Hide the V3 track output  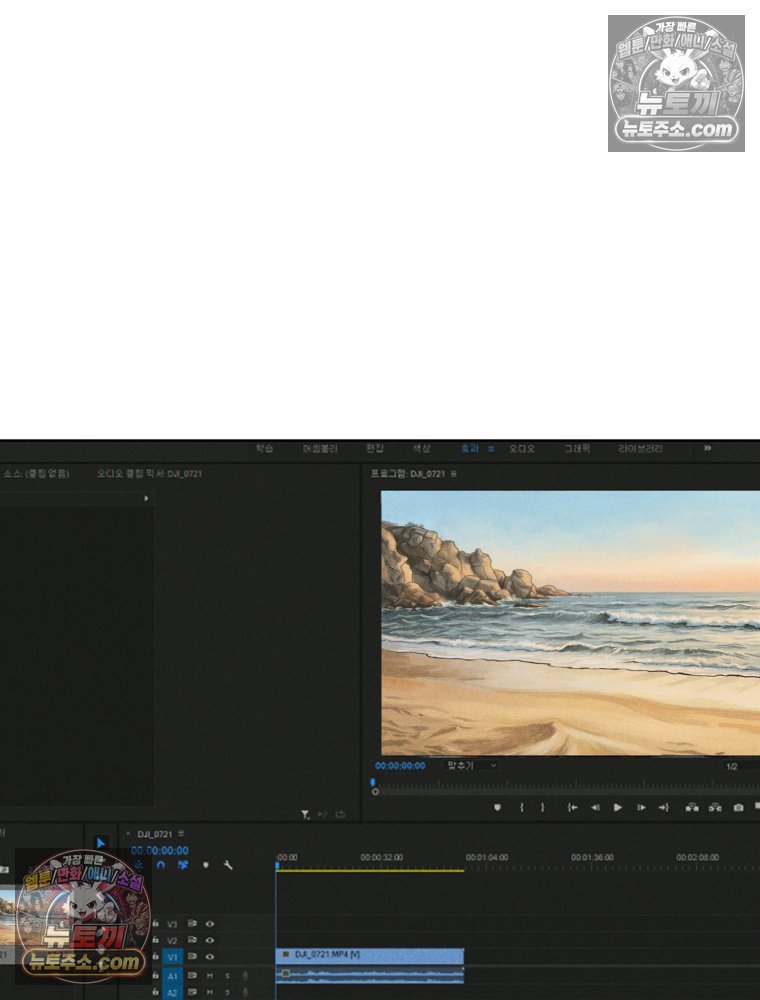point(209,923)
